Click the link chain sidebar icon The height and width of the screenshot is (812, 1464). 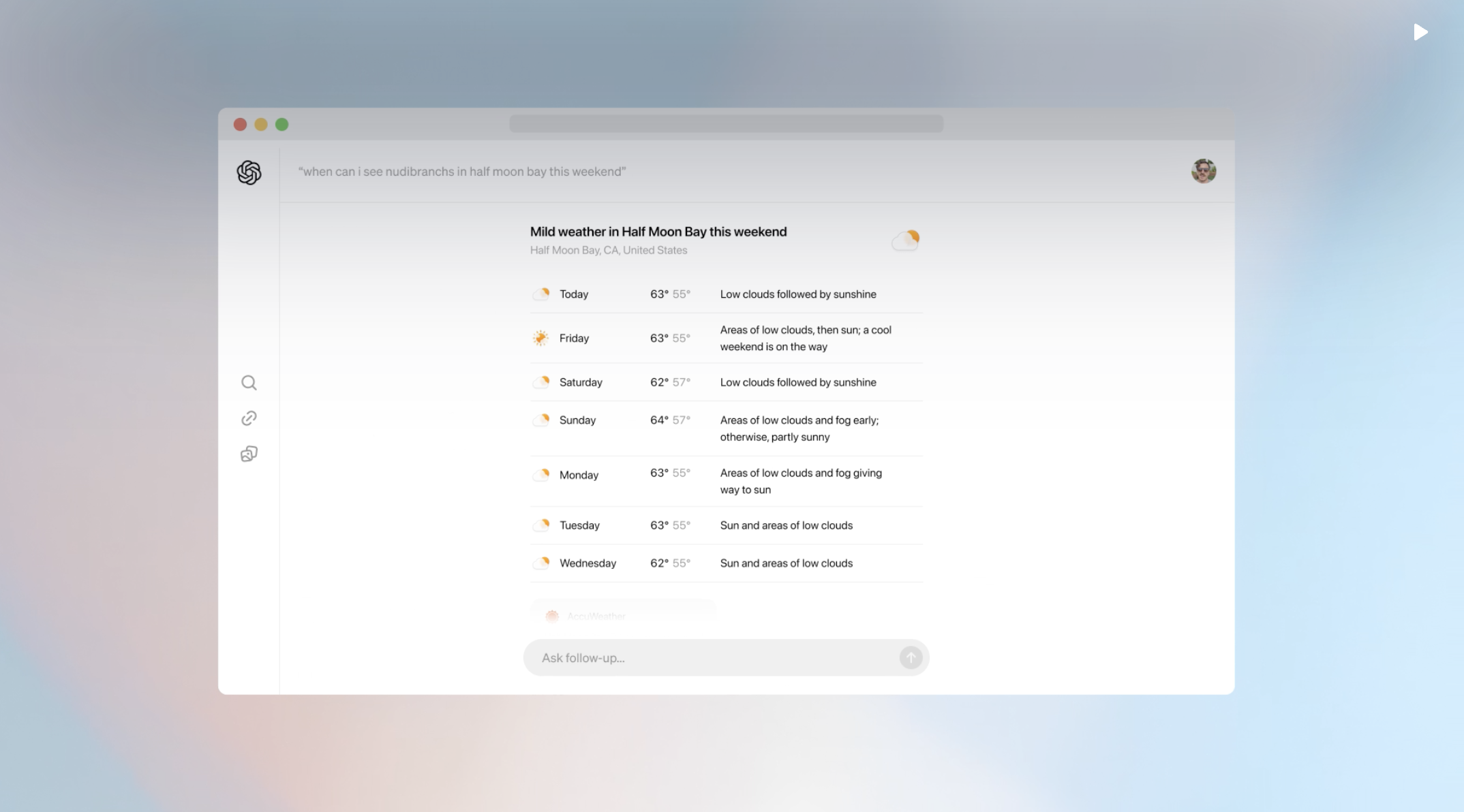click(249, 418)
